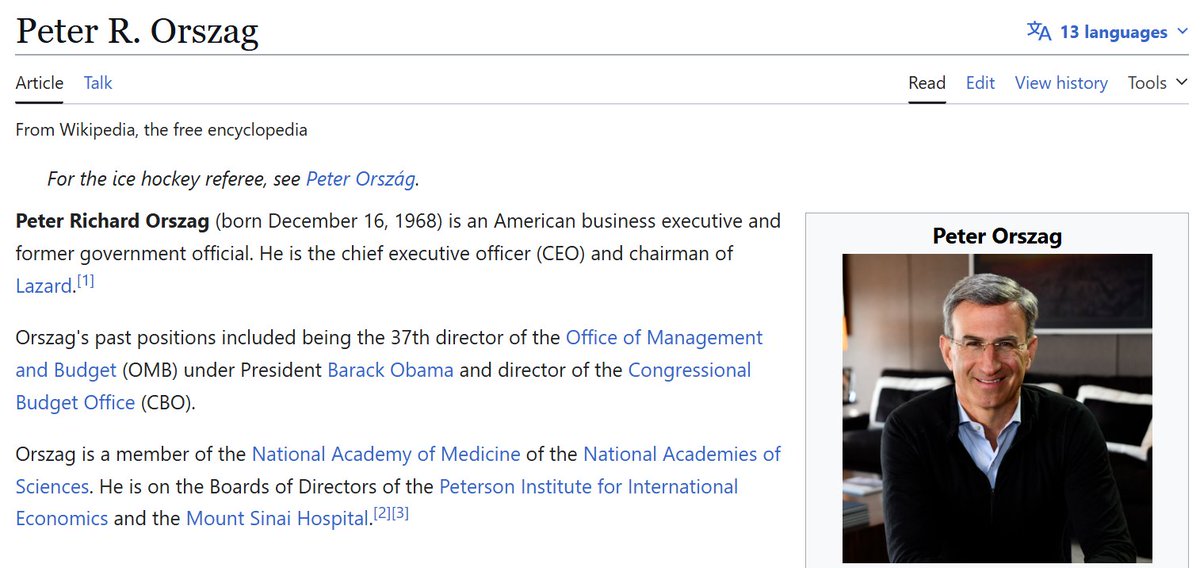Click the translate languages icon
Screen dimensions: 1200x568
tap(1039, 32)
